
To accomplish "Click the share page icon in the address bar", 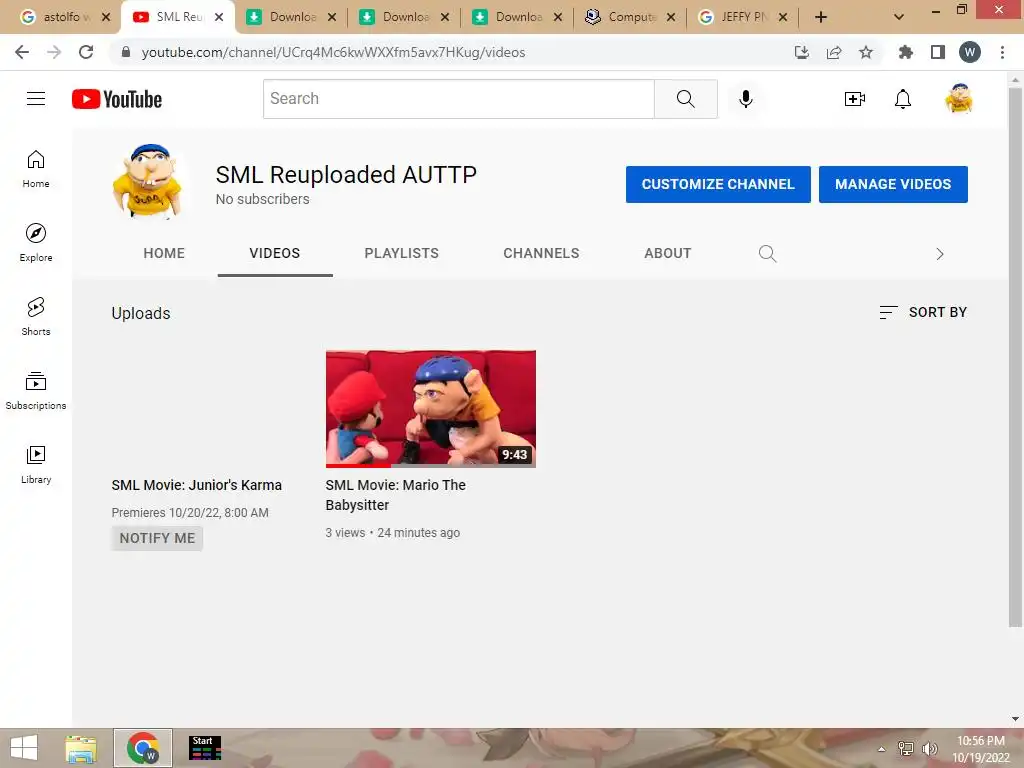I will 834,52.
